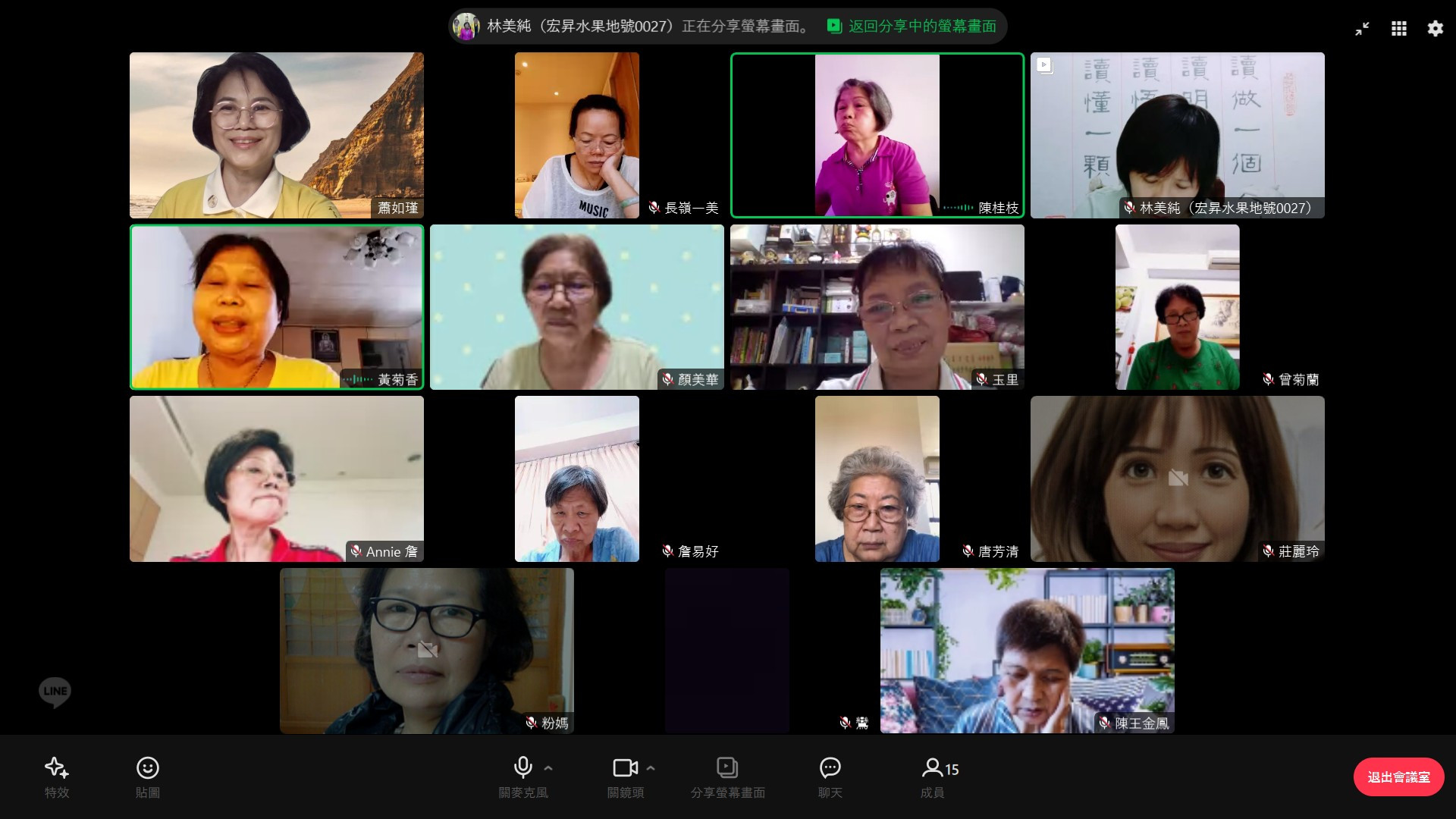
Task: Select 蕭如瑾 video thumbnail
Action: point(276,135)
